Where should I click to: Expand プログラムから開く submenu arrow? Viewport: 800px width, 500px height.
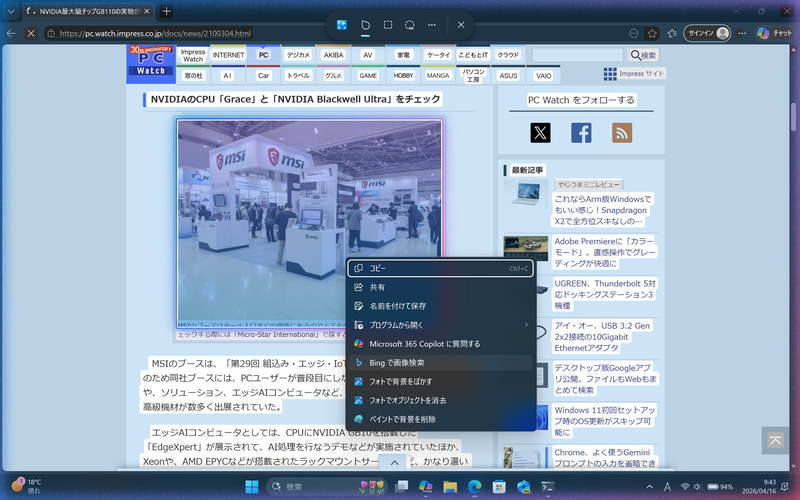(x=526, y=325)
